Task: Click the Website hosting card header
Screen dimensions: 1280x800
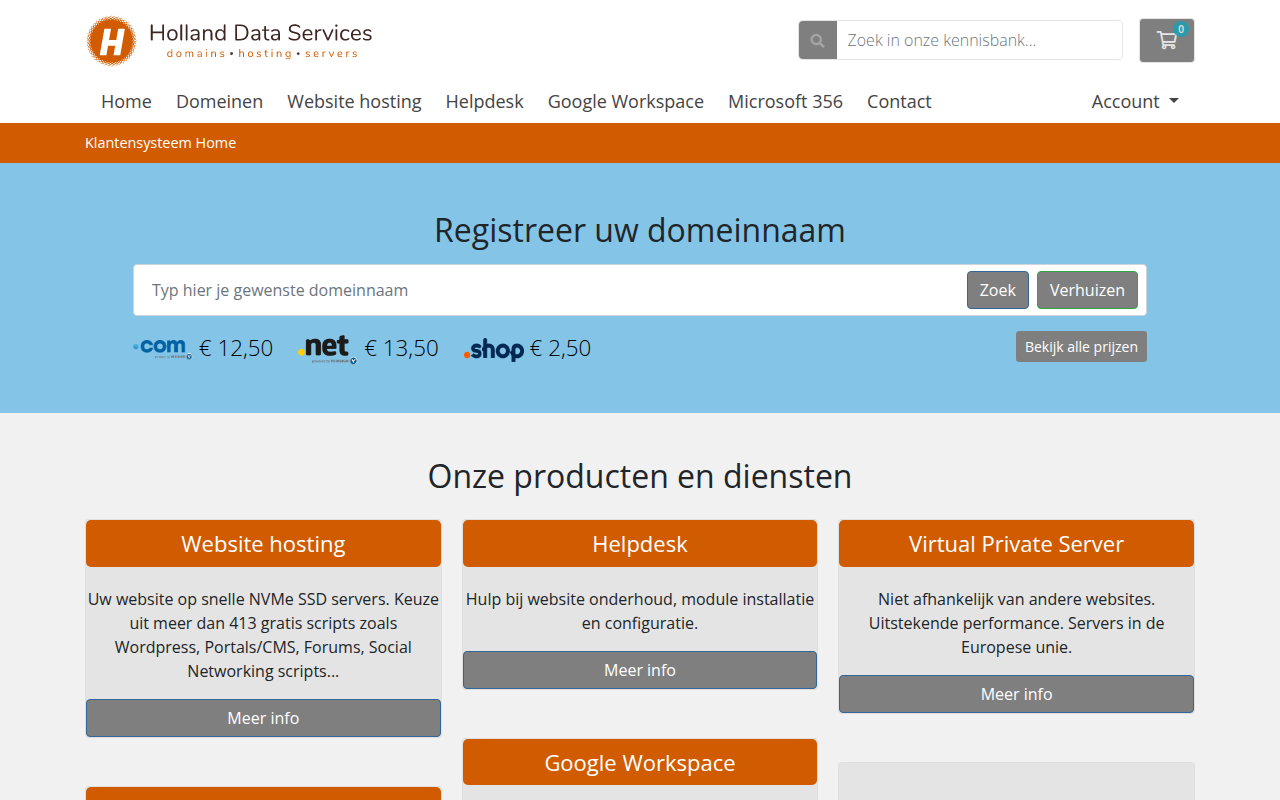Action: (263, 544)
